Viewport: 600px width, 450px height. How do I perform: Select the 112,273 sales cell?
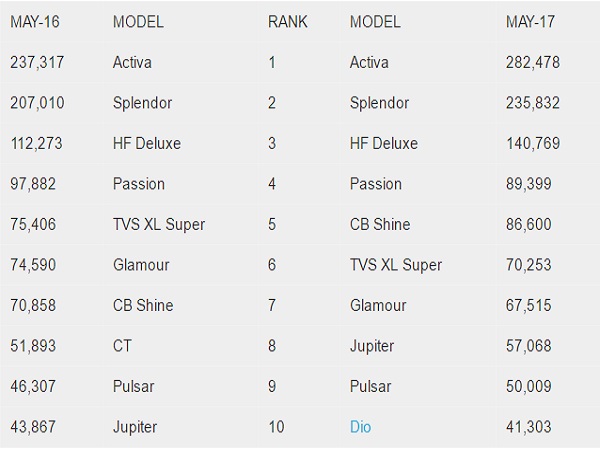37,143
